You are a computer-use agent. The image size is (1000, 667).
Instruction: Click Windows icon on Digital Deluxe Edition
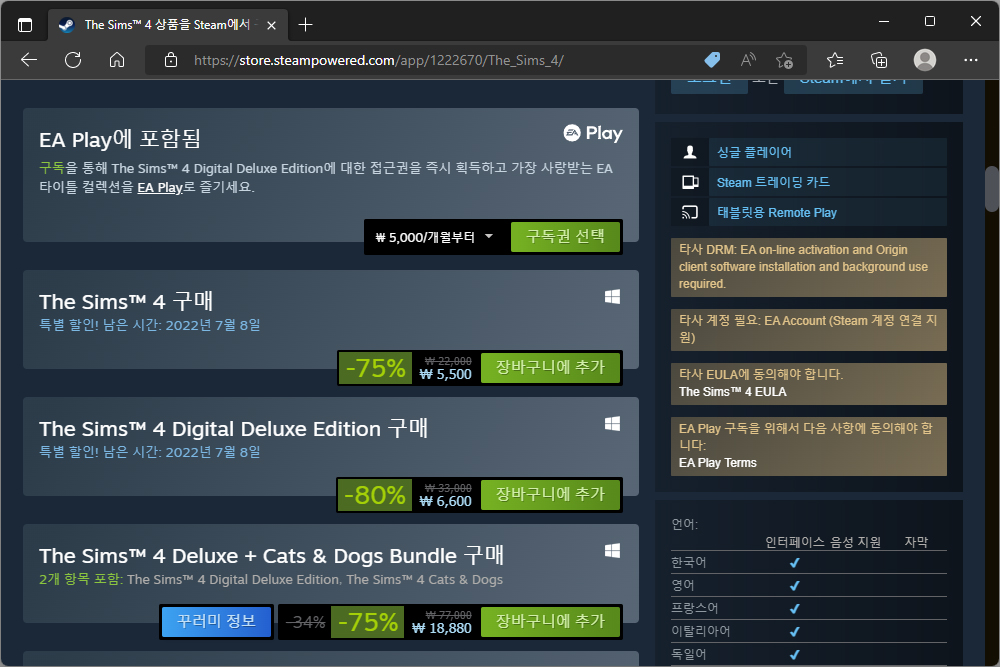click(x=612, y=424)
